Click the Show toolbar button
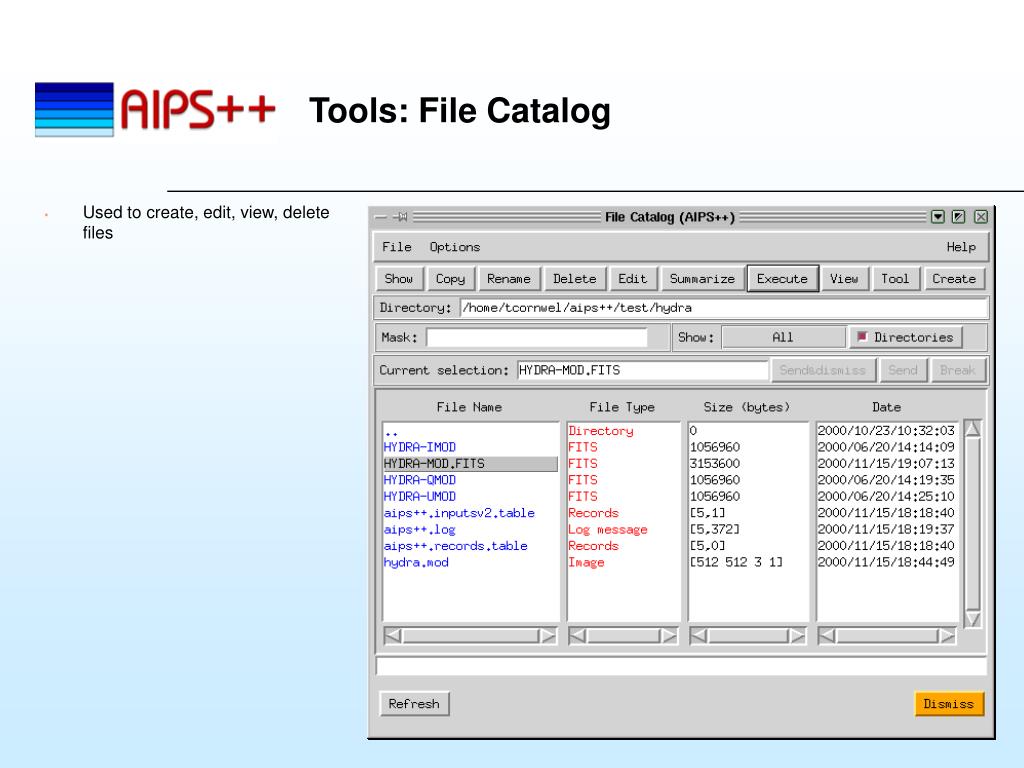1024x768 pixels. point(399,279)
